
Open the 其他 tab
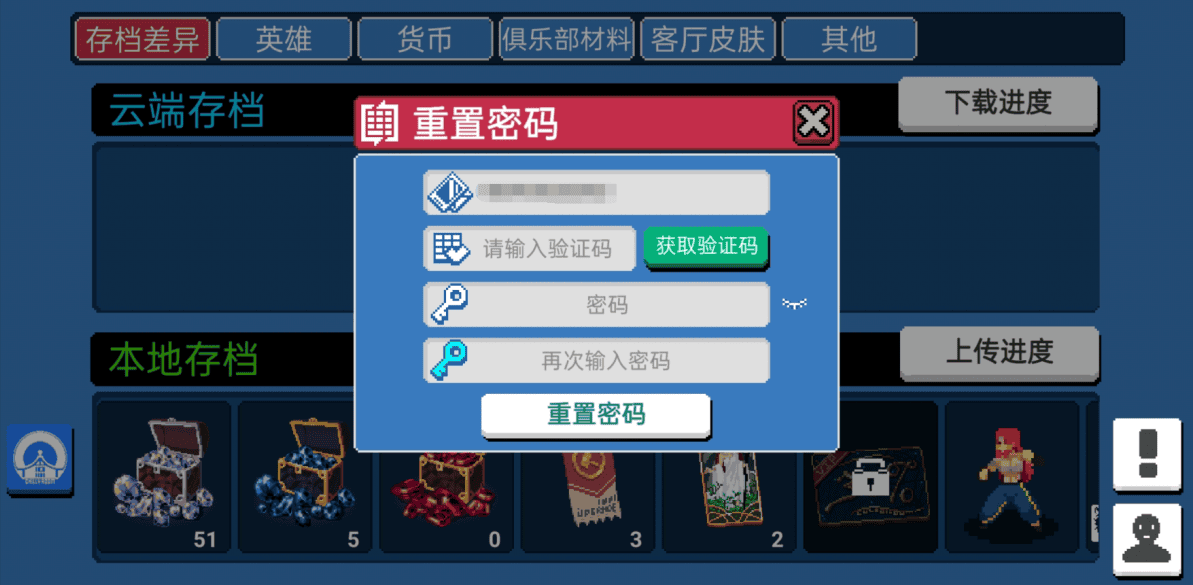(x=849, y=39)
